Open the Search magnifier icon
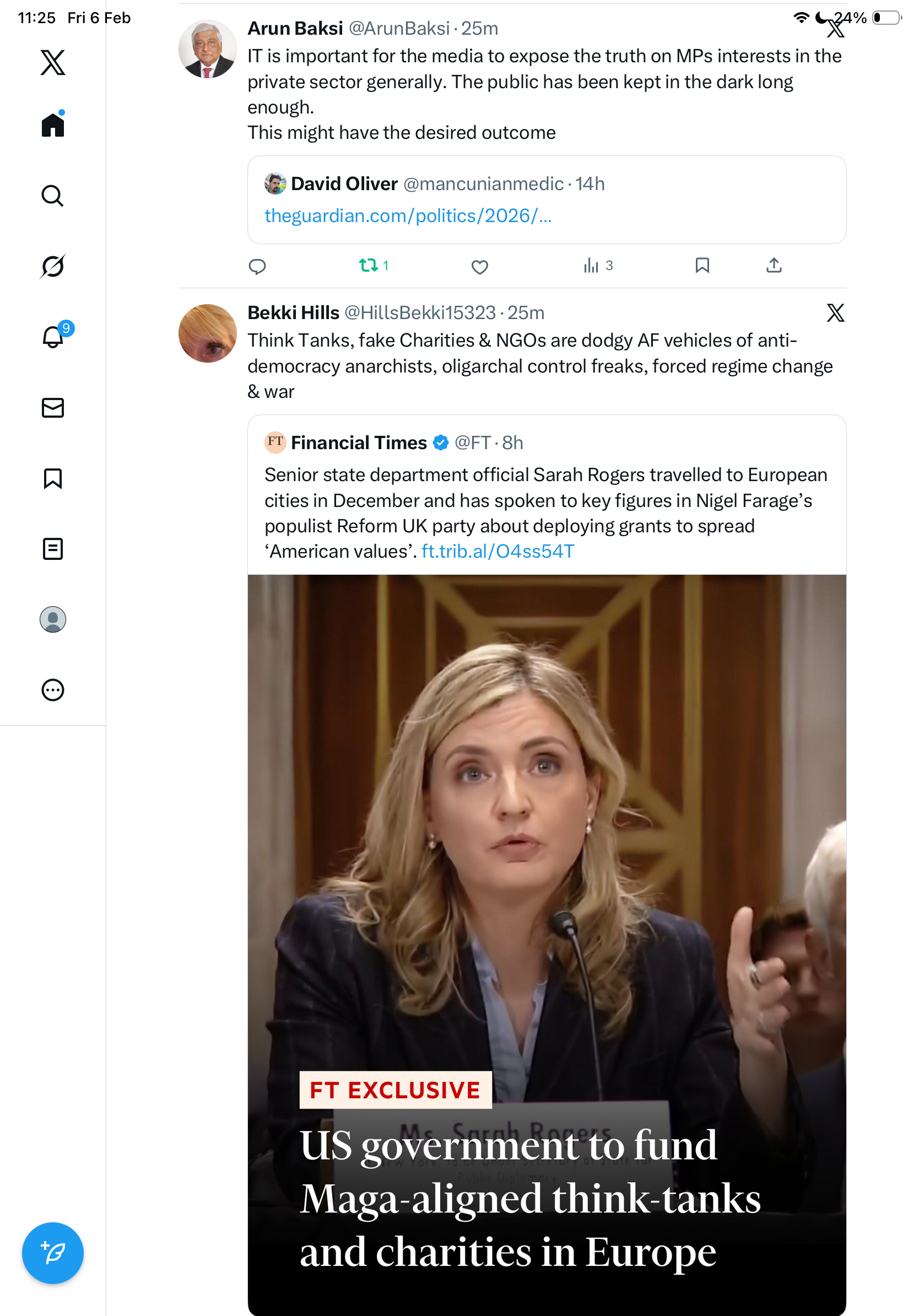Viewport: 919px width, 1316px height. pyautogui.click(x=53, y=196)
